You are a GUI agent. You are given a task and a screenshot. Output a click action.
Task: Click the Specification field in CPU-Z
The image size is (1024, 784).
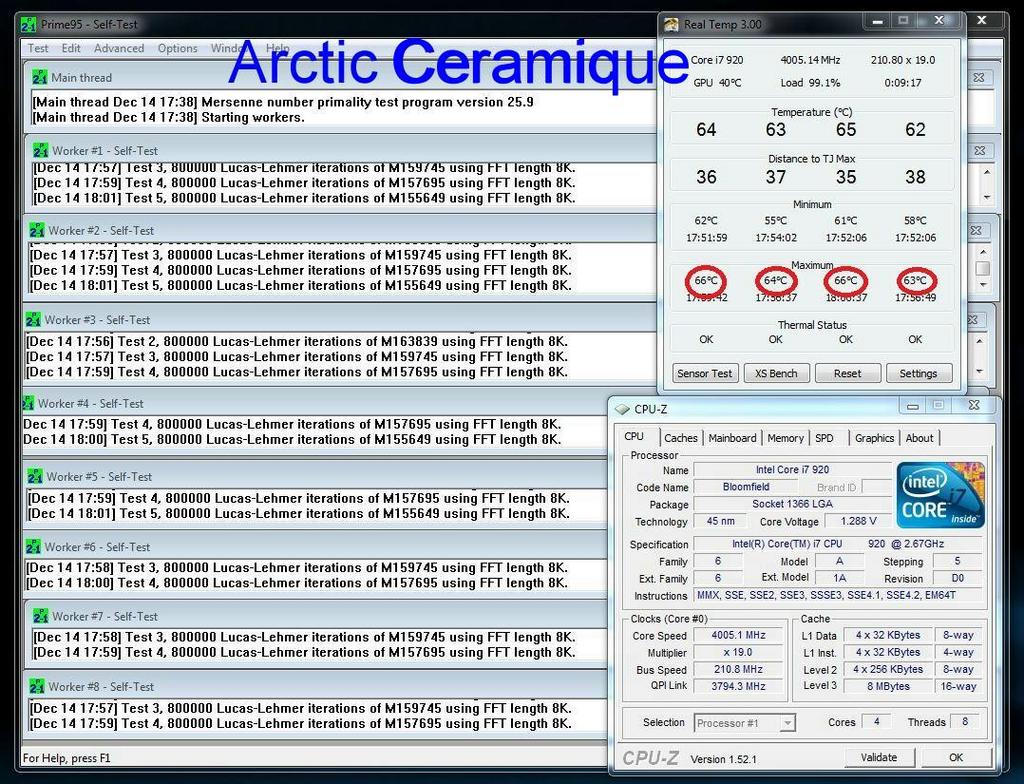(x=838, y=544)
